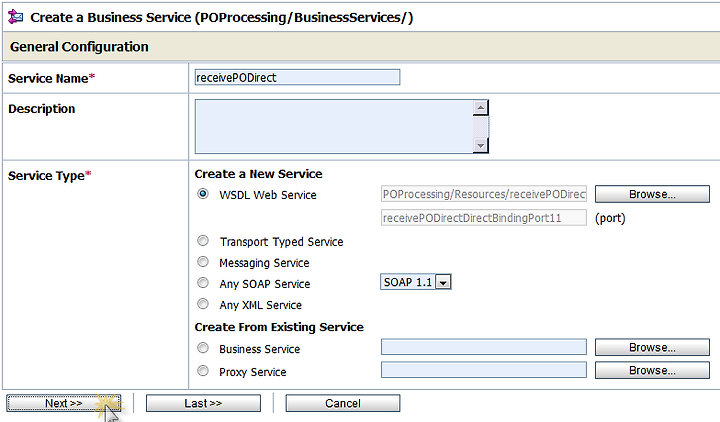Select the Proxy Service radio button
Screen dimensions: 720x422
pos(202,371)
